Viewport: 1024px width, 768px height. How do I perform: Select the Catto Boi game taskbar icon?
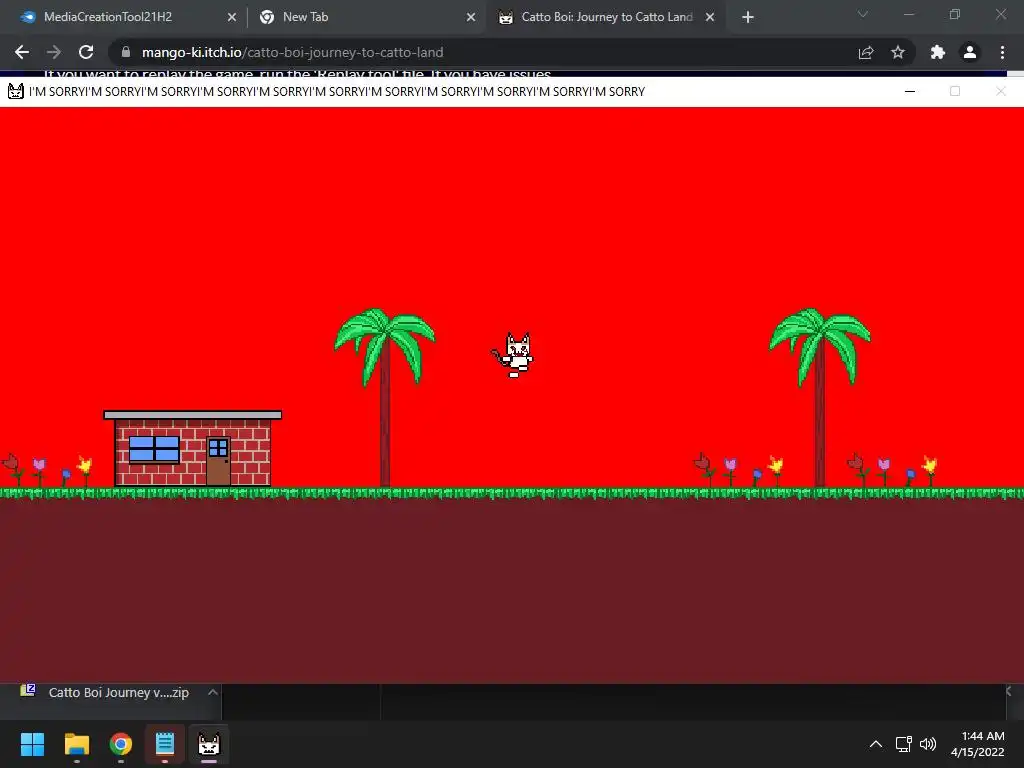[209, 744]
